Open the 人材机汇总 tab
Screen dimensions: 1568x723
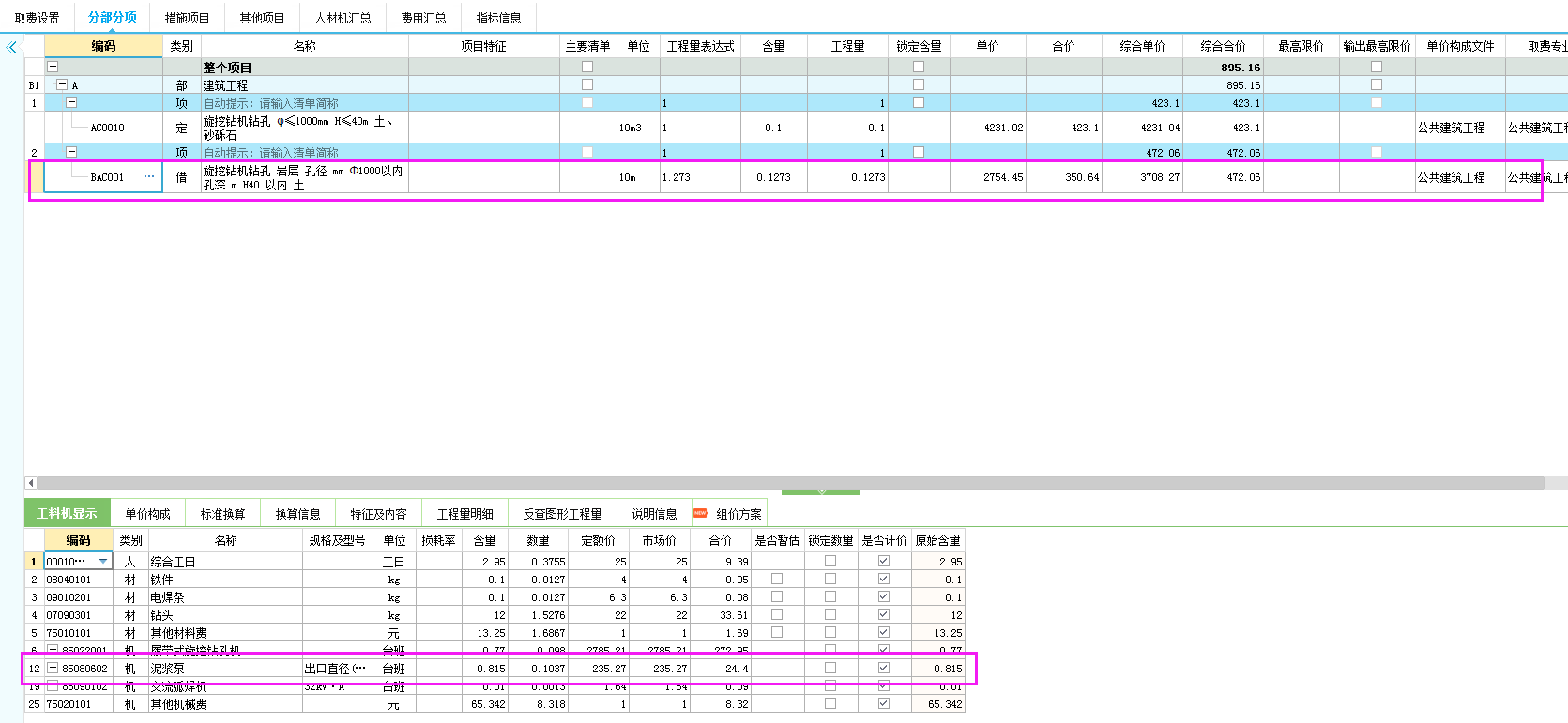(343, 18)
